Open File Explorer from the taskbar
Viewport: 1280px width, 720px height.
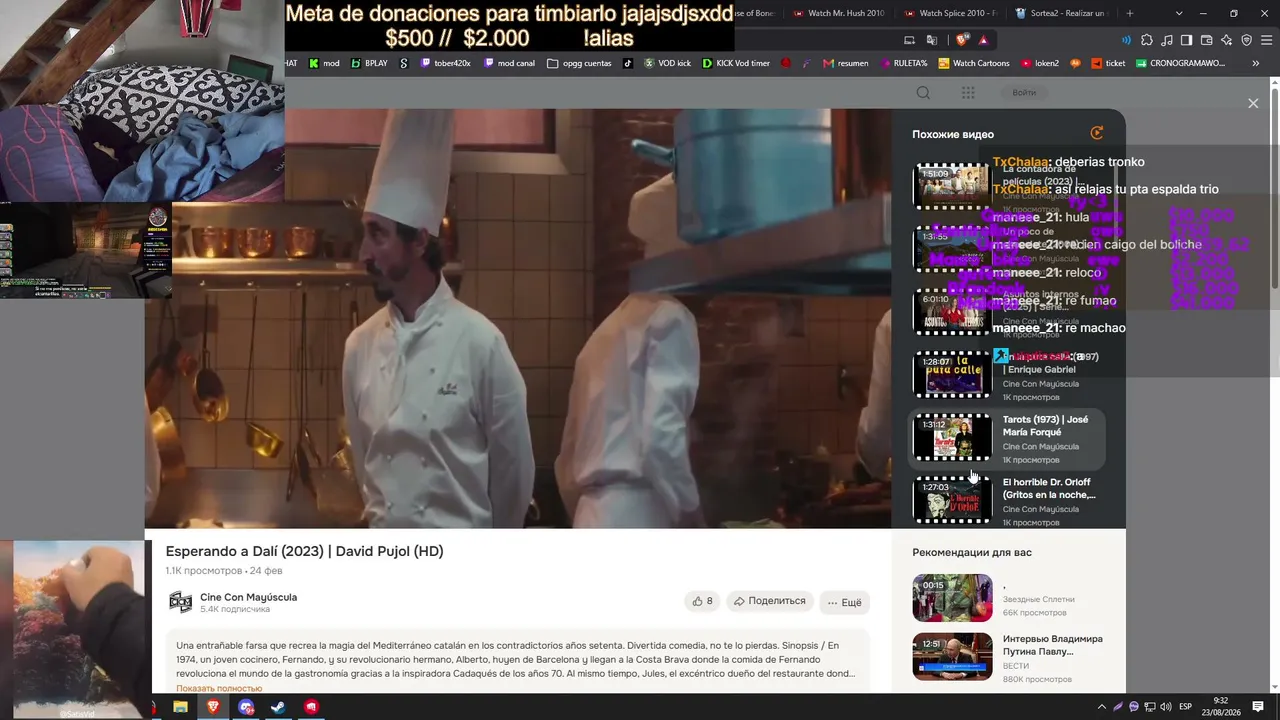click(x=180, y=707)
